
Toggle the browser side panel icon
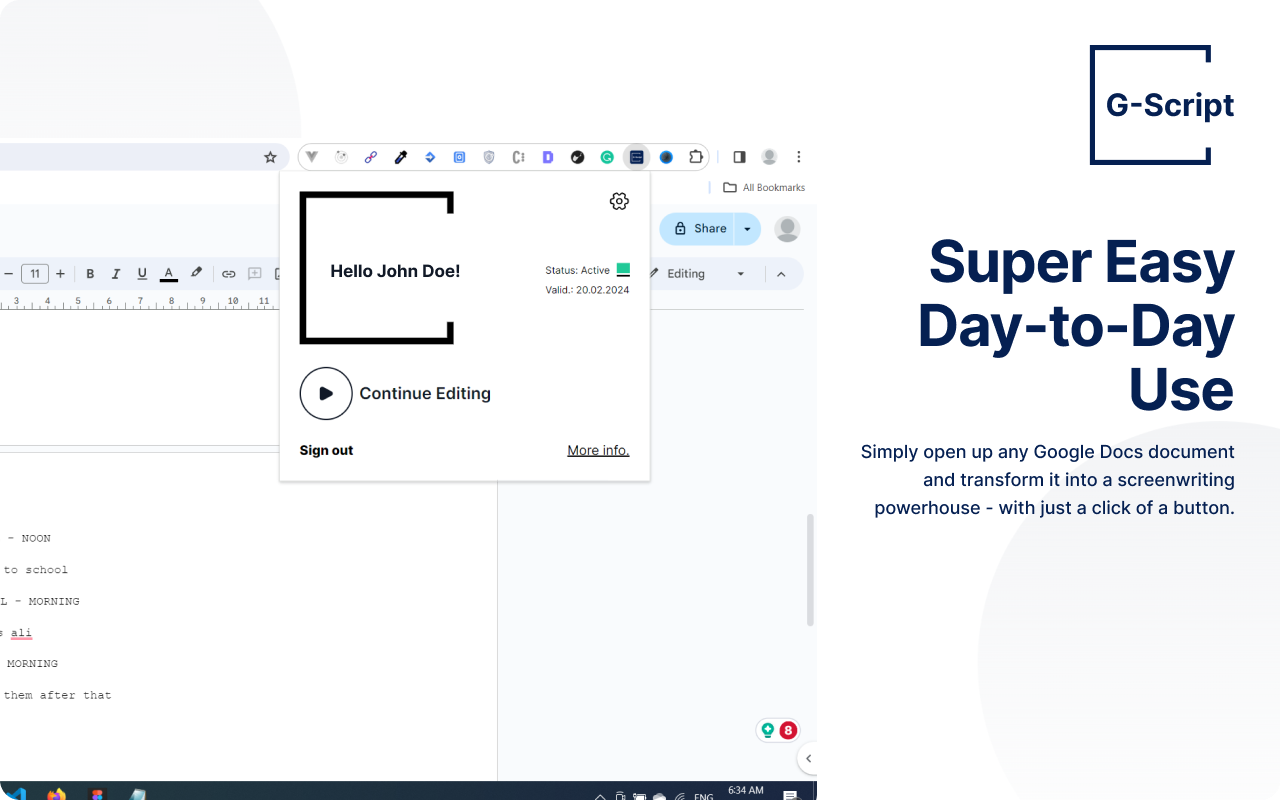[739, 157]
